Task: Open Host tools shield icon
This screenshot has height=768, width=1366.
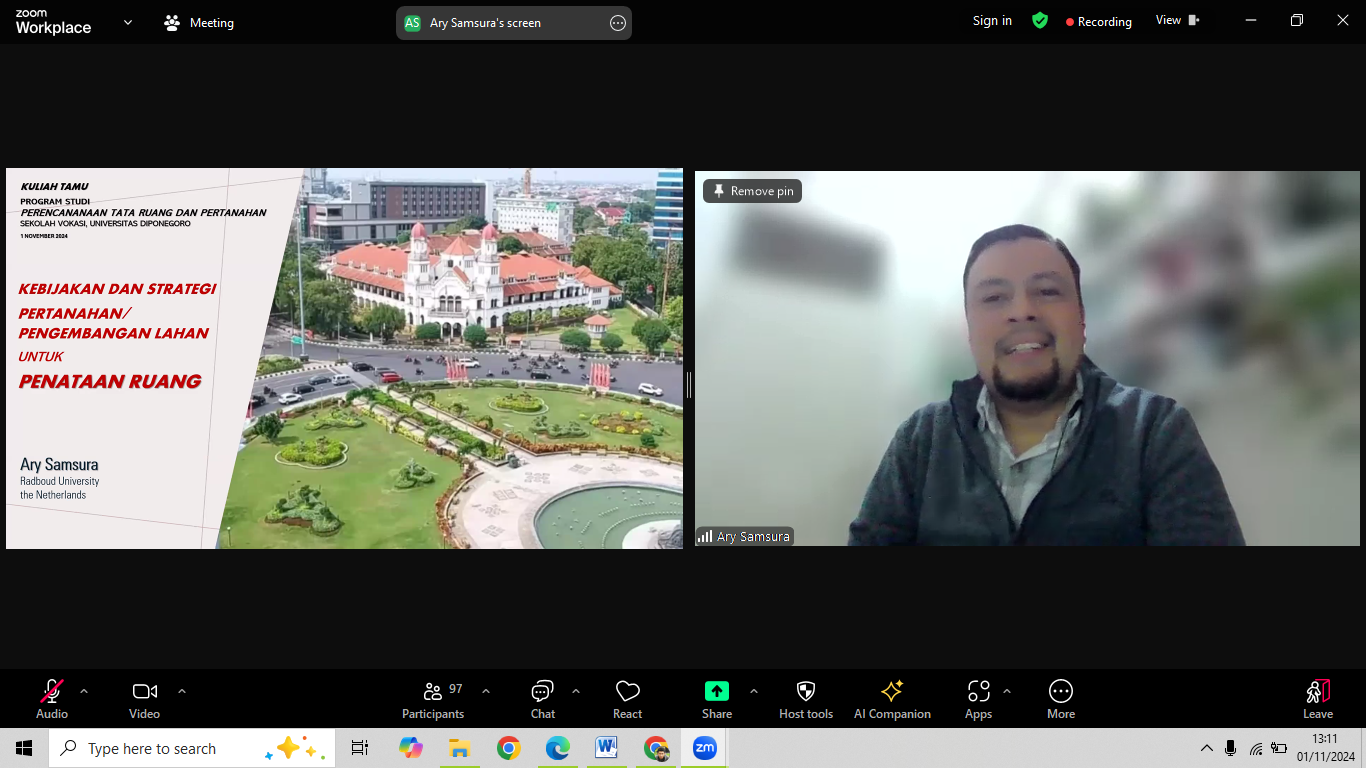Action: click(x=806, y=698)
